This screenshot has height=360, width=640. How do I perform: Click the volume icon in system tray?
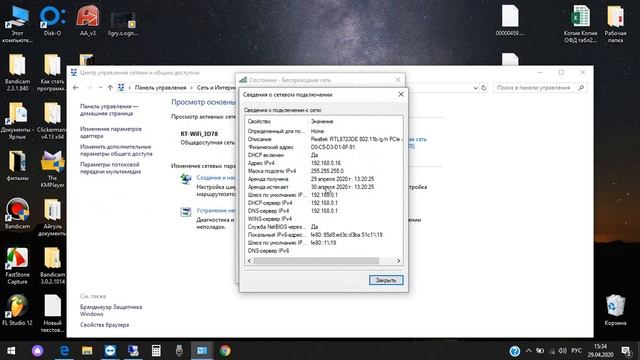pyautogui.click(x=562, y=351)
